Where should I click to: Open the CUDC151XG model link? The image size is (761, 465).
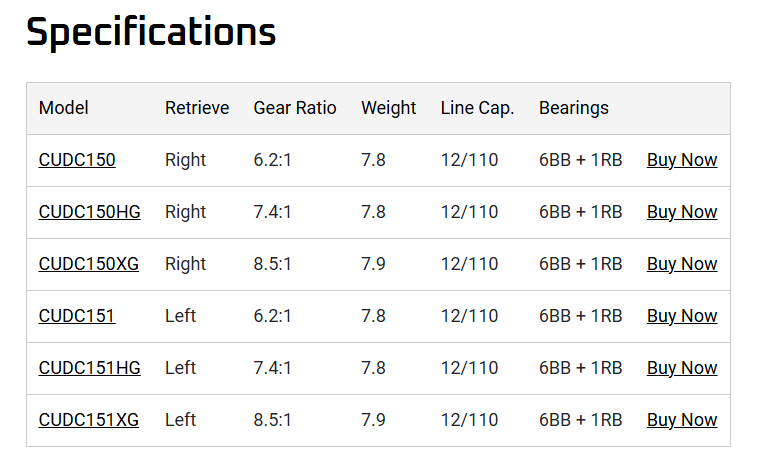(88, 420)
